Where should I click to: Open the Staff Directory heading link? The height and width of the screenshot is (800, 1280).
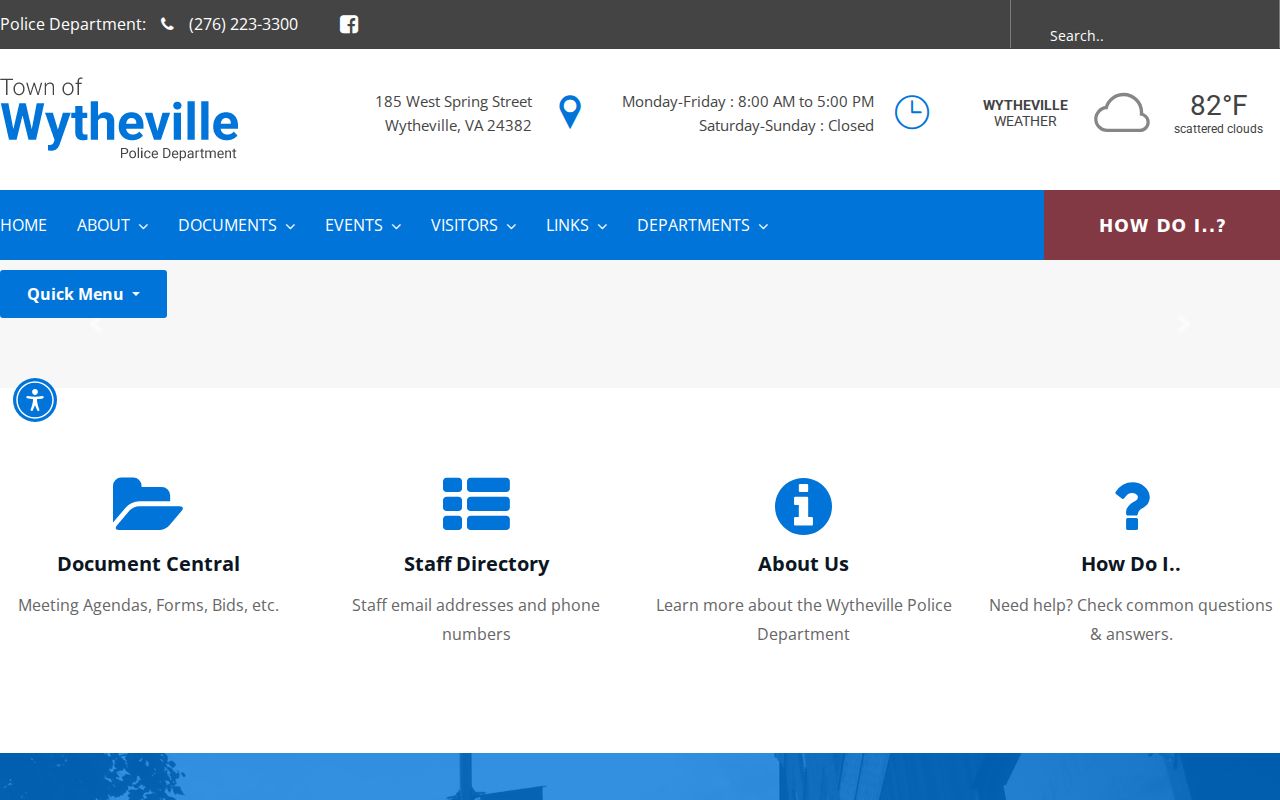pyautogui.click(x=476, y=564)
